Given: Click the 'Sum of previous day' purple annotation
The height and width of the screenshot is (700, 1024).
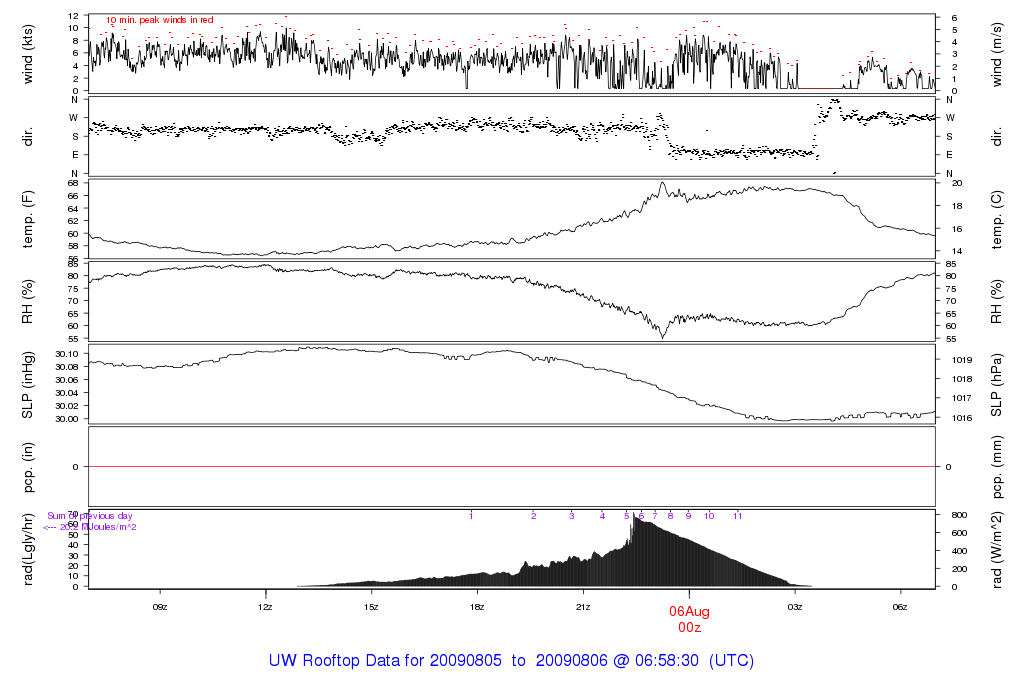Looking at the screenshot, I should pos(89,516).
